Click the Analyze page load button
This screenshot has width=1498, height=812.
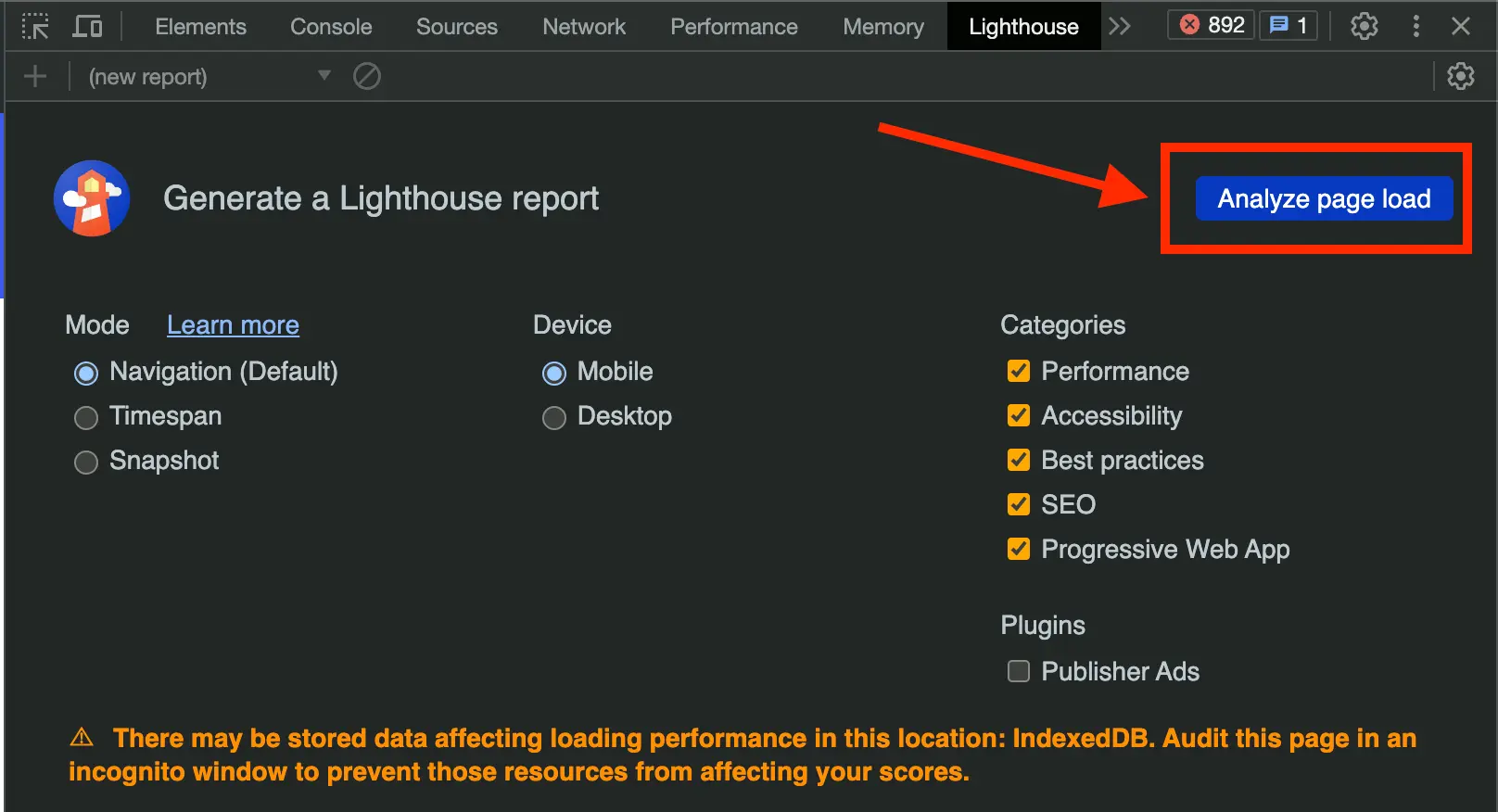tap(1324, 198)
